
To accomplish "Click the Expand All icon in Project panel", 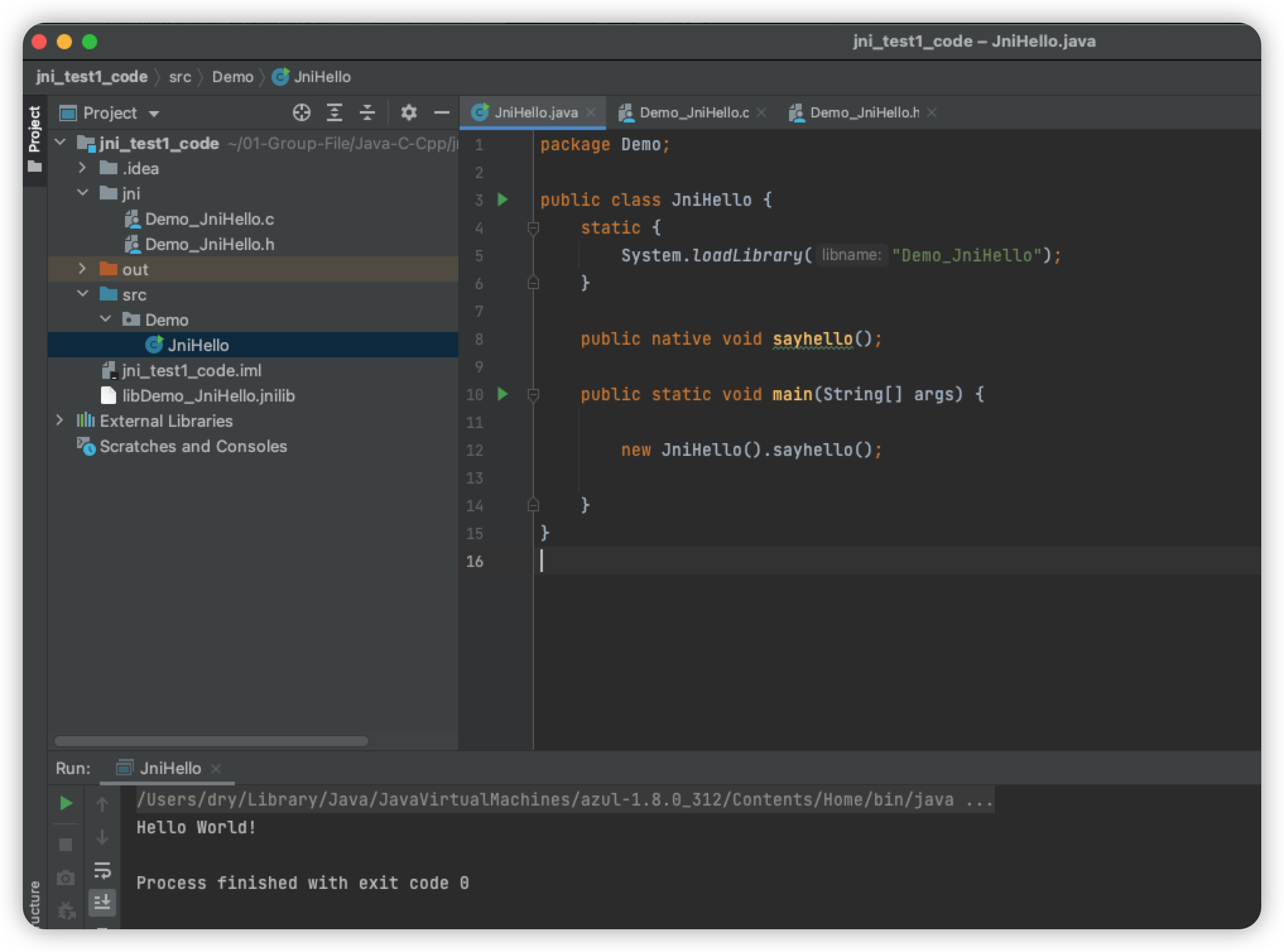I will pyautogui.click(x=335, y=113).
